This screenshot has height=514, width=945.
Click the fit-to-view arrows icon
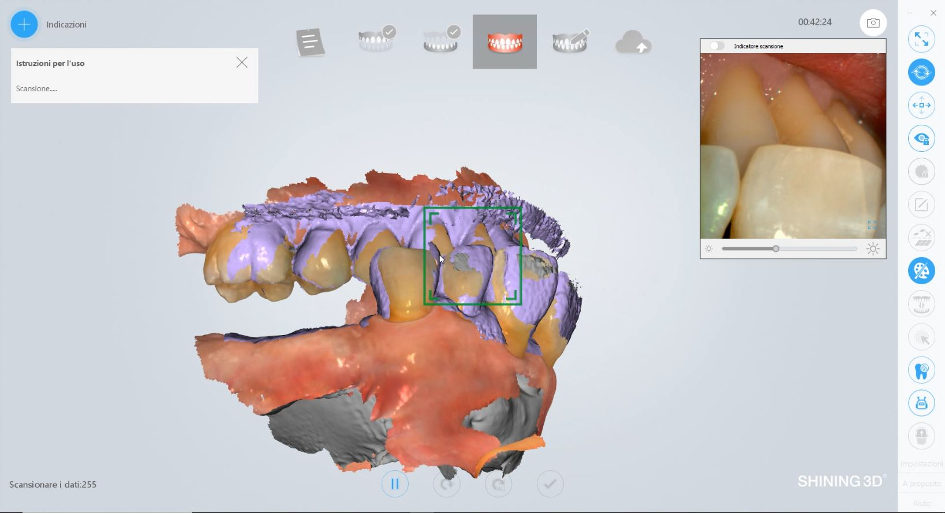921,39
